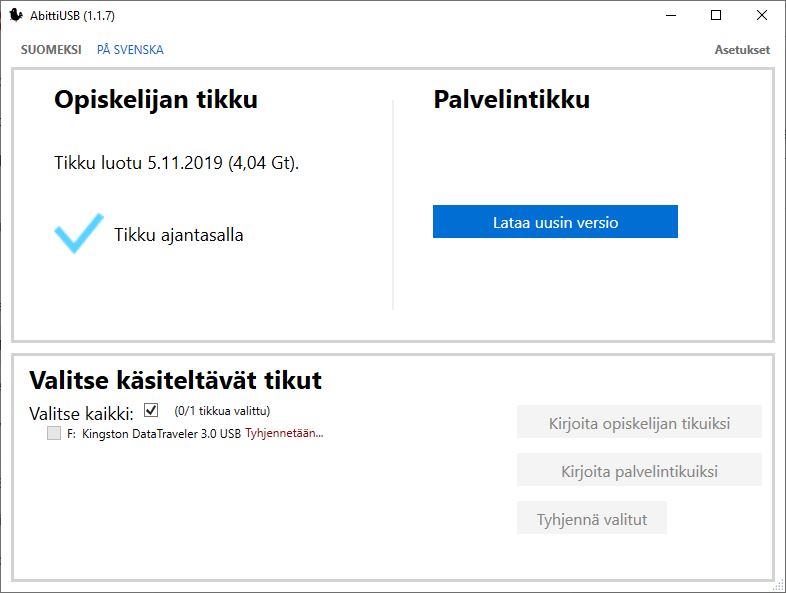Toggle the Valitse kaikki checkbox
The height and width of the screenshot is (593, 786).
pyautogui.click(x=151, y=410)
